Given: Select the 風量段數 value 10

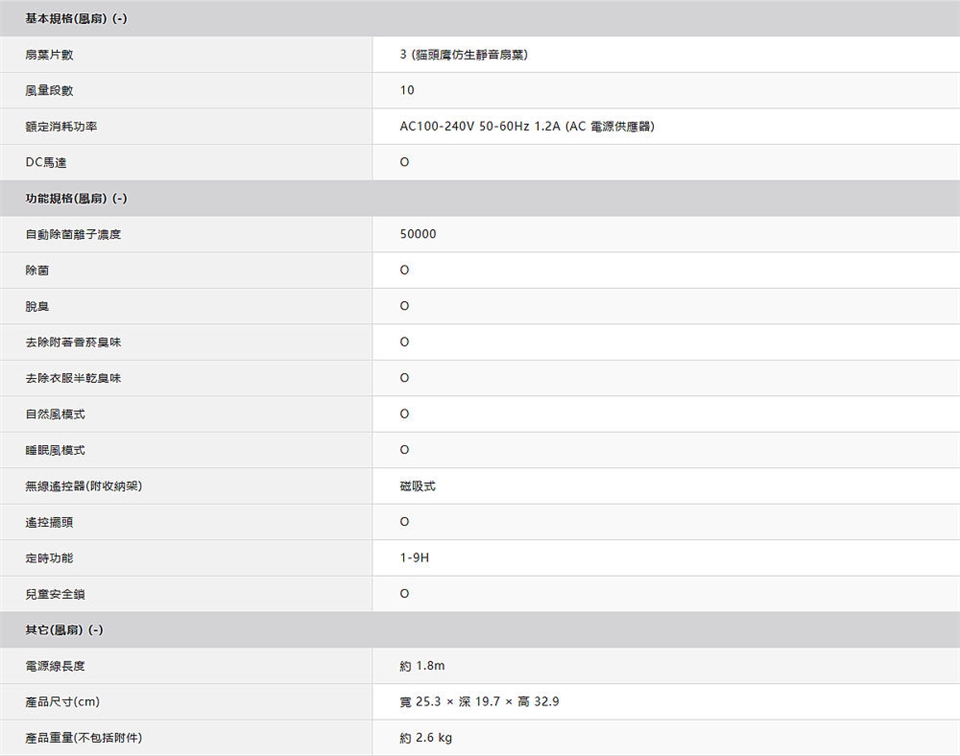Looking at the screenshot, I should (406, 91).
